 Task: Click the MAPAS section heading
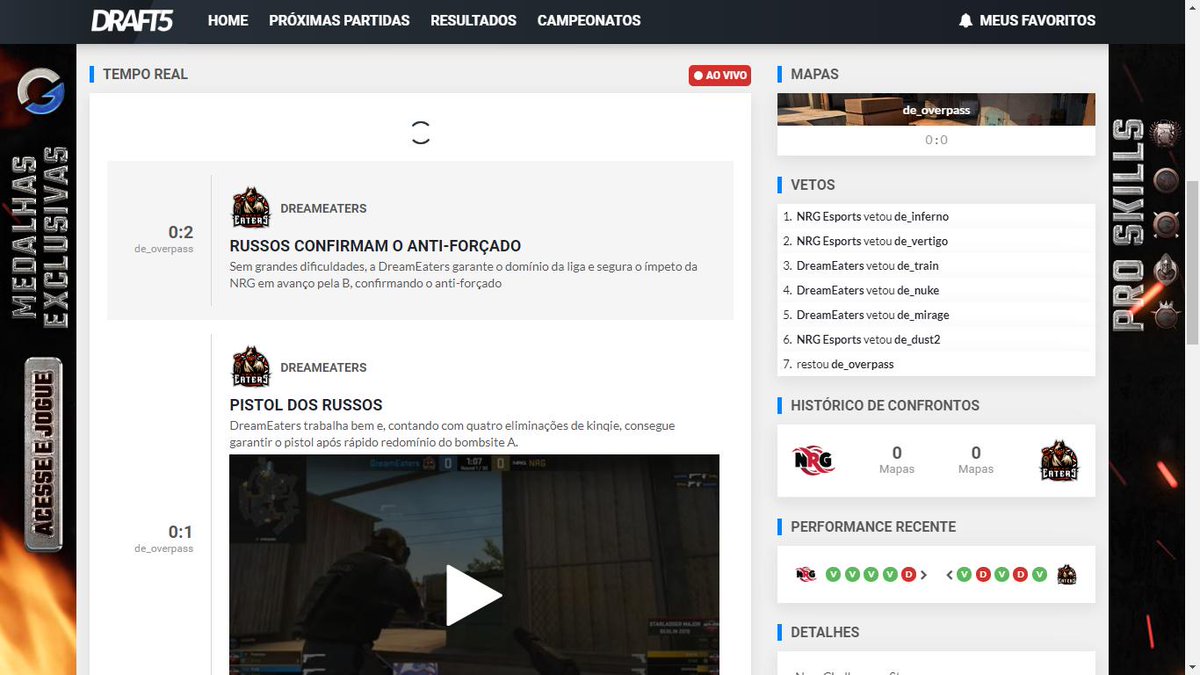[x=814, y=74]
